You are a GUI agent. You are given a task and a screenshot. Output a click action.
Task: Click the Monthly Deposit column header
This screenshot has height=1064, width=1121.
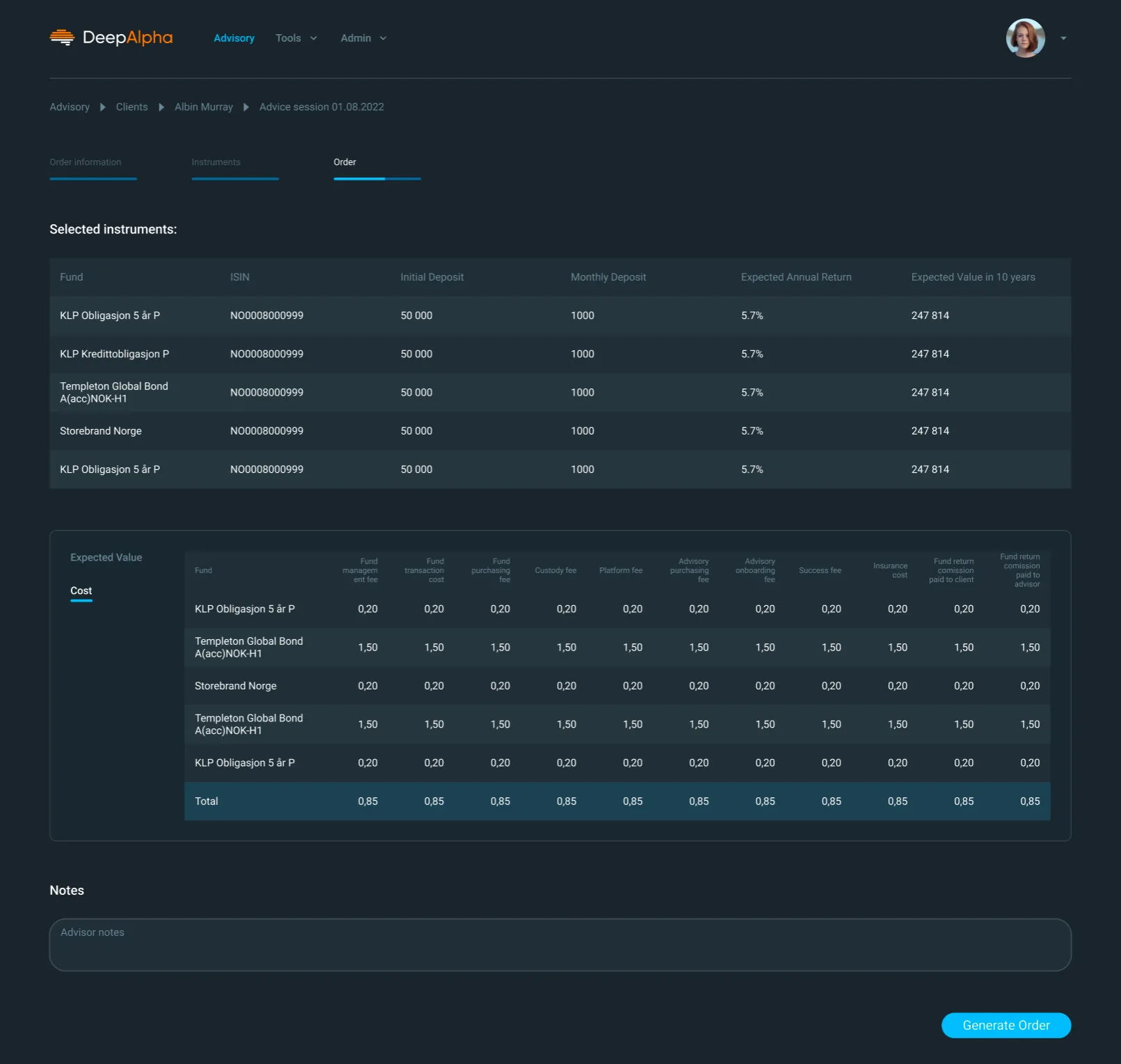[x=609, y=277]
